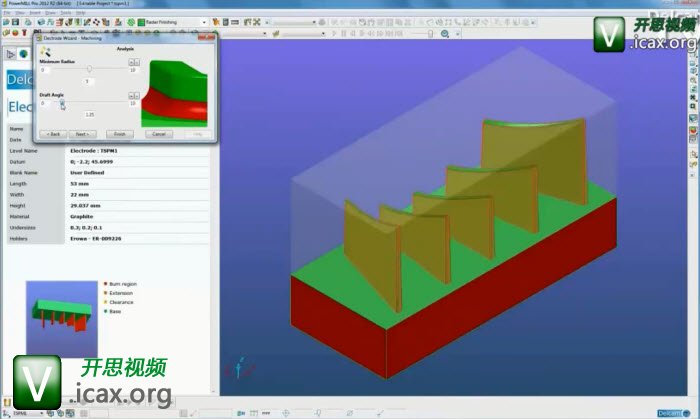Select the 'Erowa - ER-009226' holder value
The width and height of the screenshot is (700, 419).
(x=96, y=239)
